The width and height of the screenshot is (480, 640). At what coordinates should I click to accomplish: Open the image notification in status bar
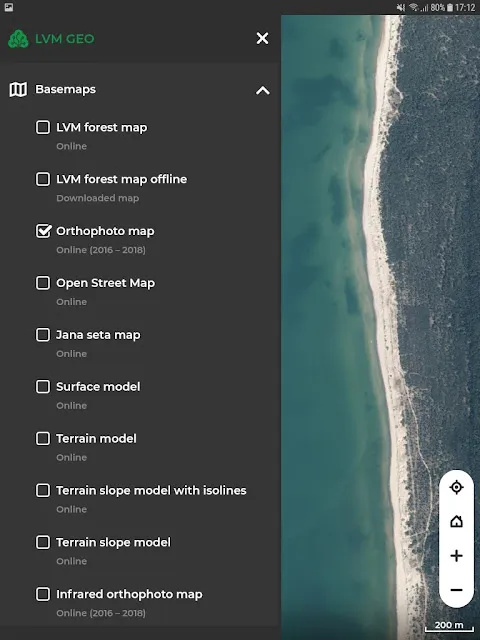click(9, 7)
